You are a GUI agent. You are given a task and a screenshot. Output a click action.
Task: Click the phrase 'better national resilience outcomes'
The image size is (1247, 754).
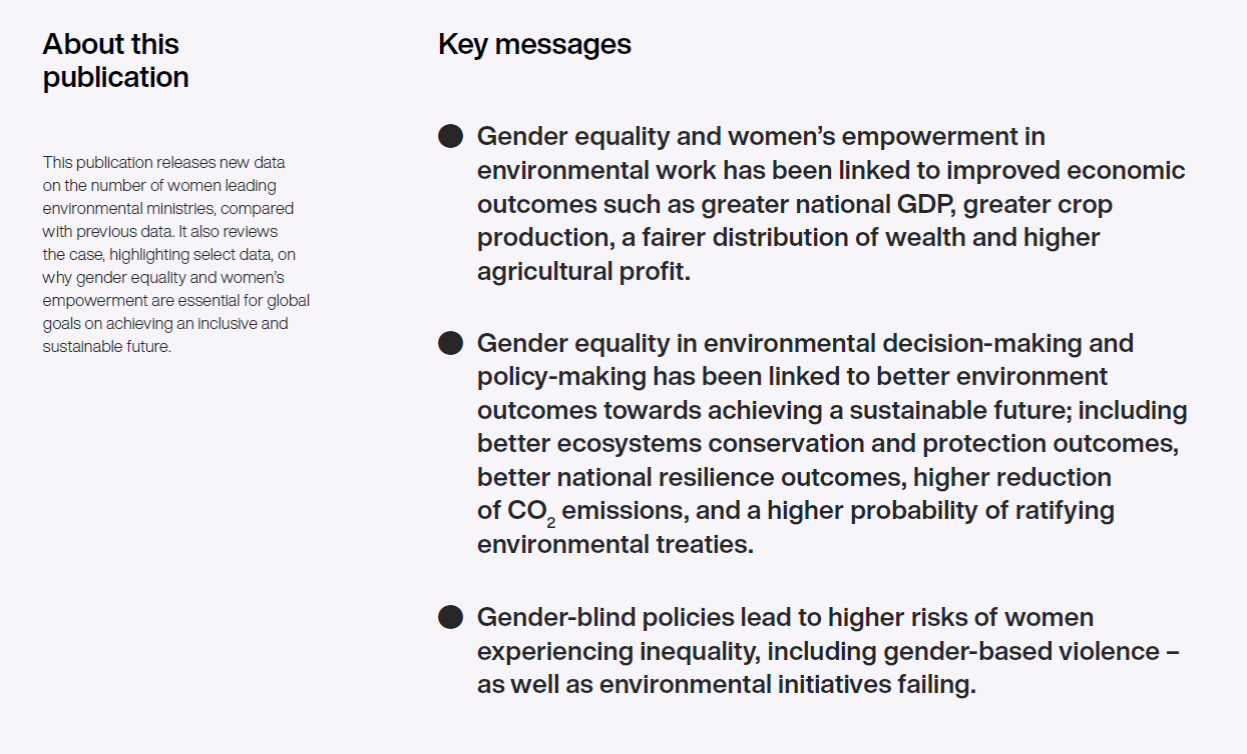tap(690, 477)
